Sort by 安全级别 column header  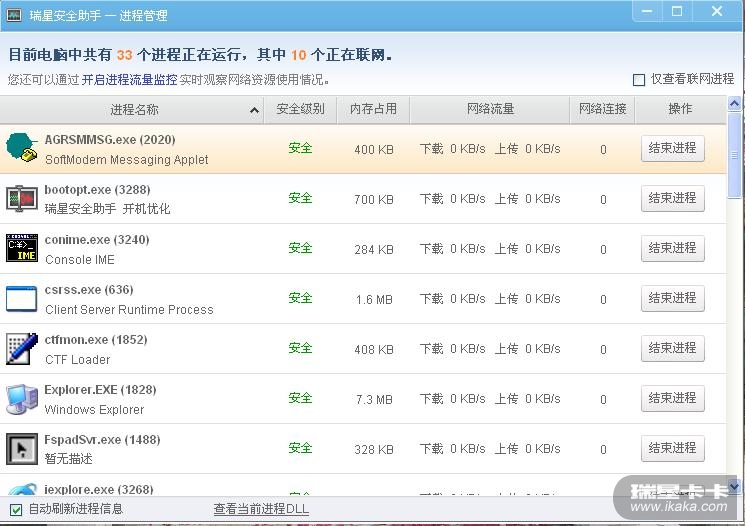pyautogui.click(x=300, y=109)
